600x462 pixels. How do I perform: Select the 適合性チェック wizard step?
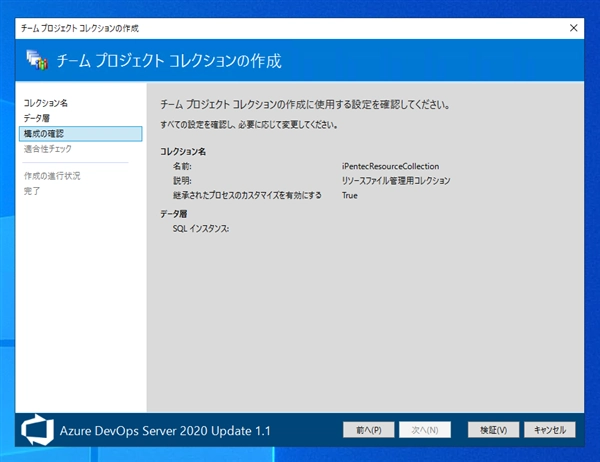coord(48,149)
